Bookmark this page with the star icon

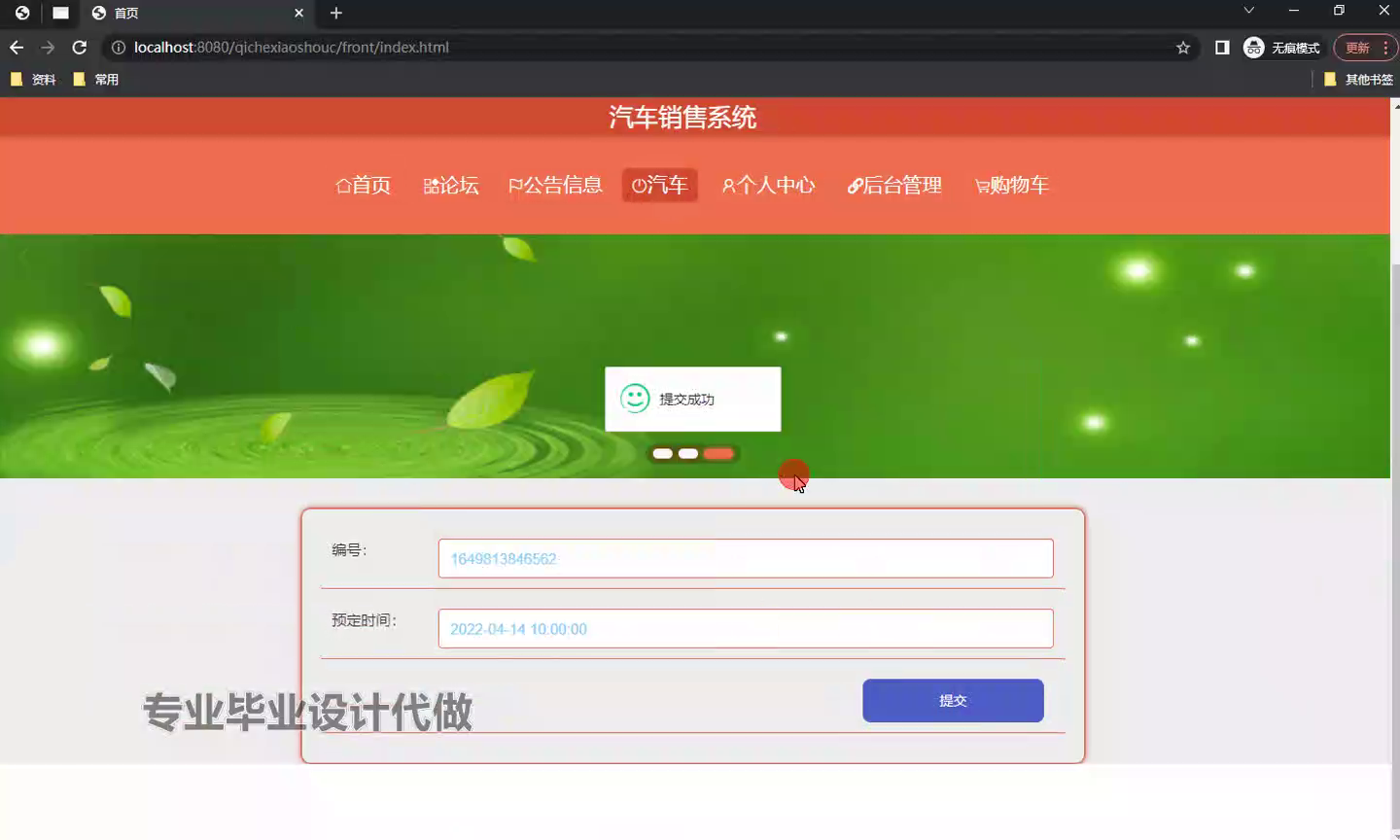[1183, 48]
